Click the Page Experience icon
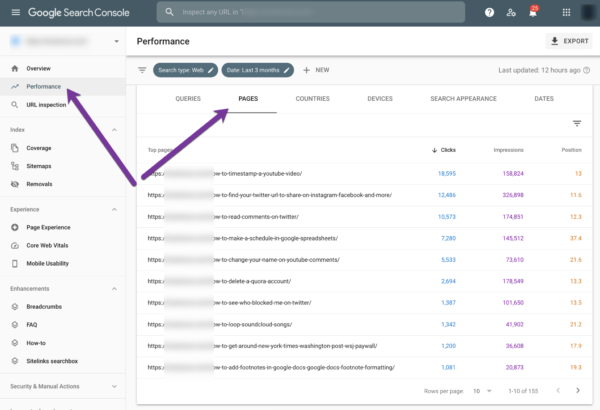 point(15,227)
